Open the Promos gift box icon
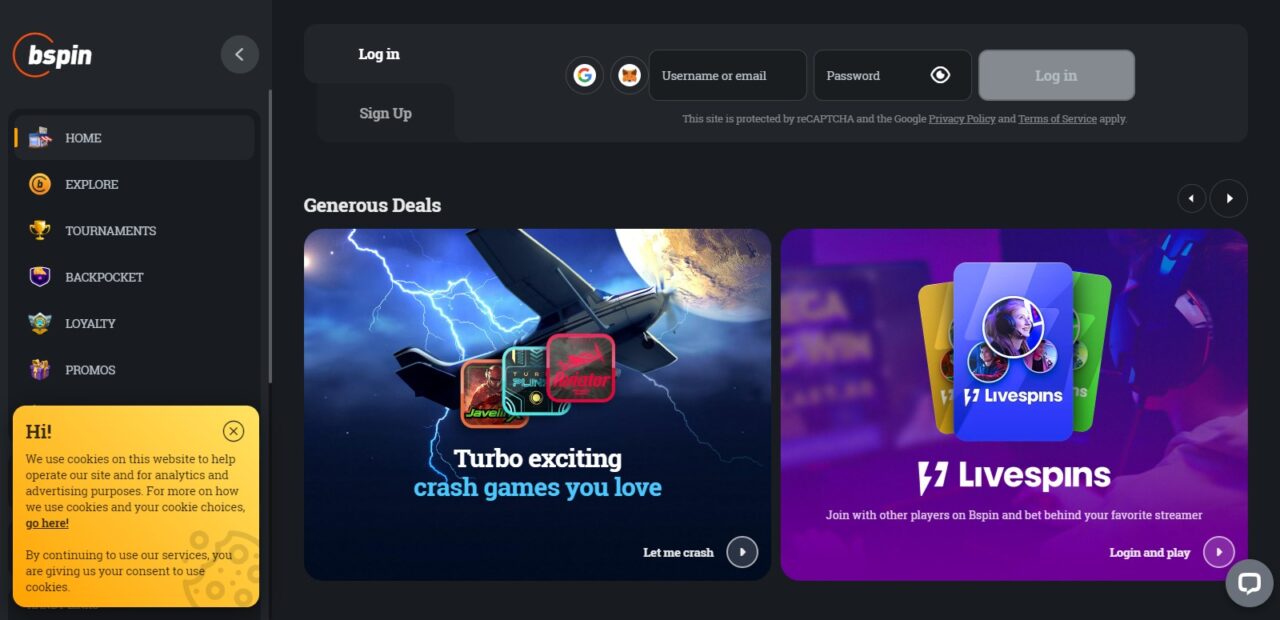The width and height of the screenshot is (1280, 620). click(x=40, y=370)
